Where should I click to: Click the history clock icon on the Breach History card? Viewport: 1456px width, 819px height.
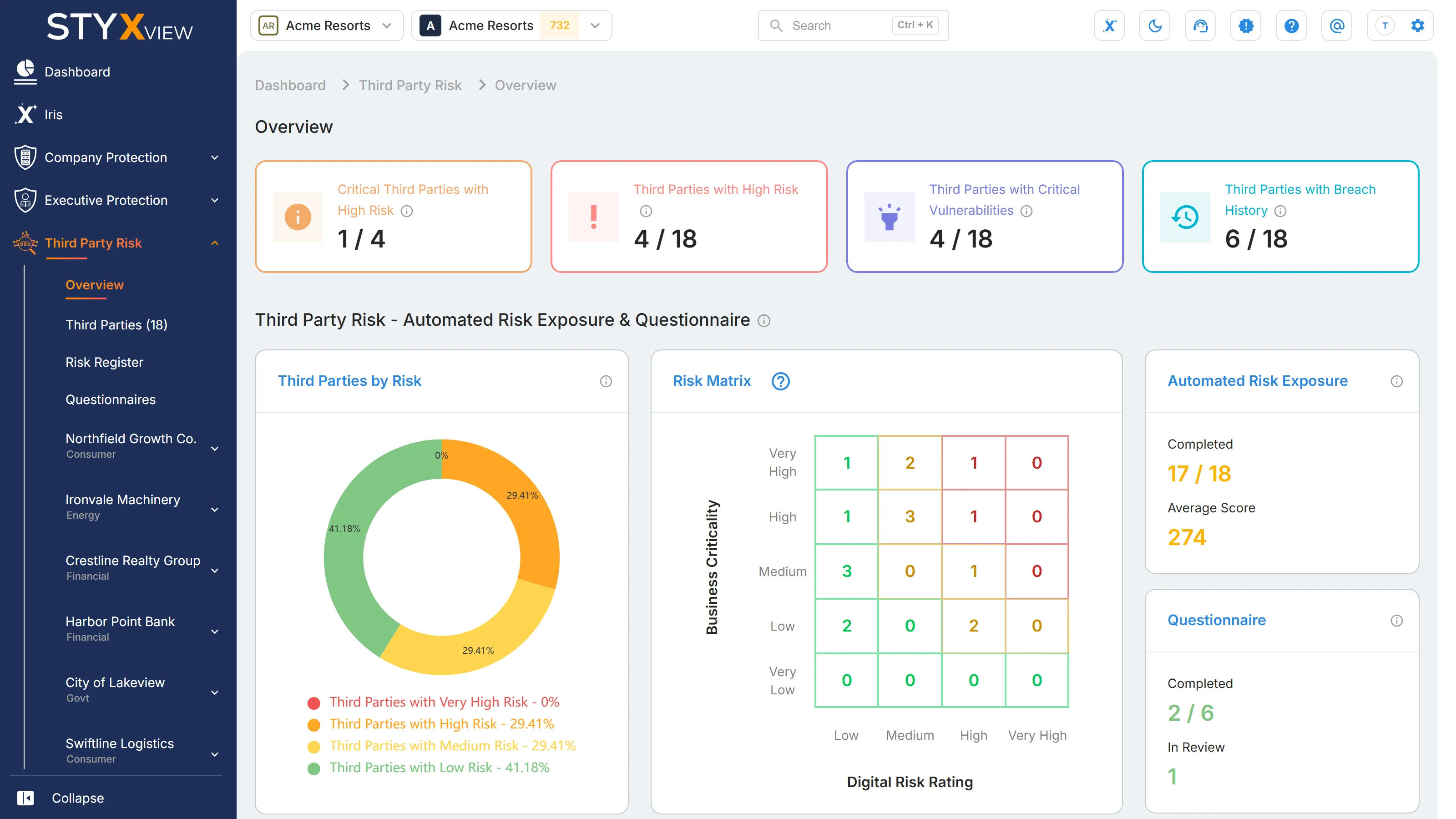1185,217
